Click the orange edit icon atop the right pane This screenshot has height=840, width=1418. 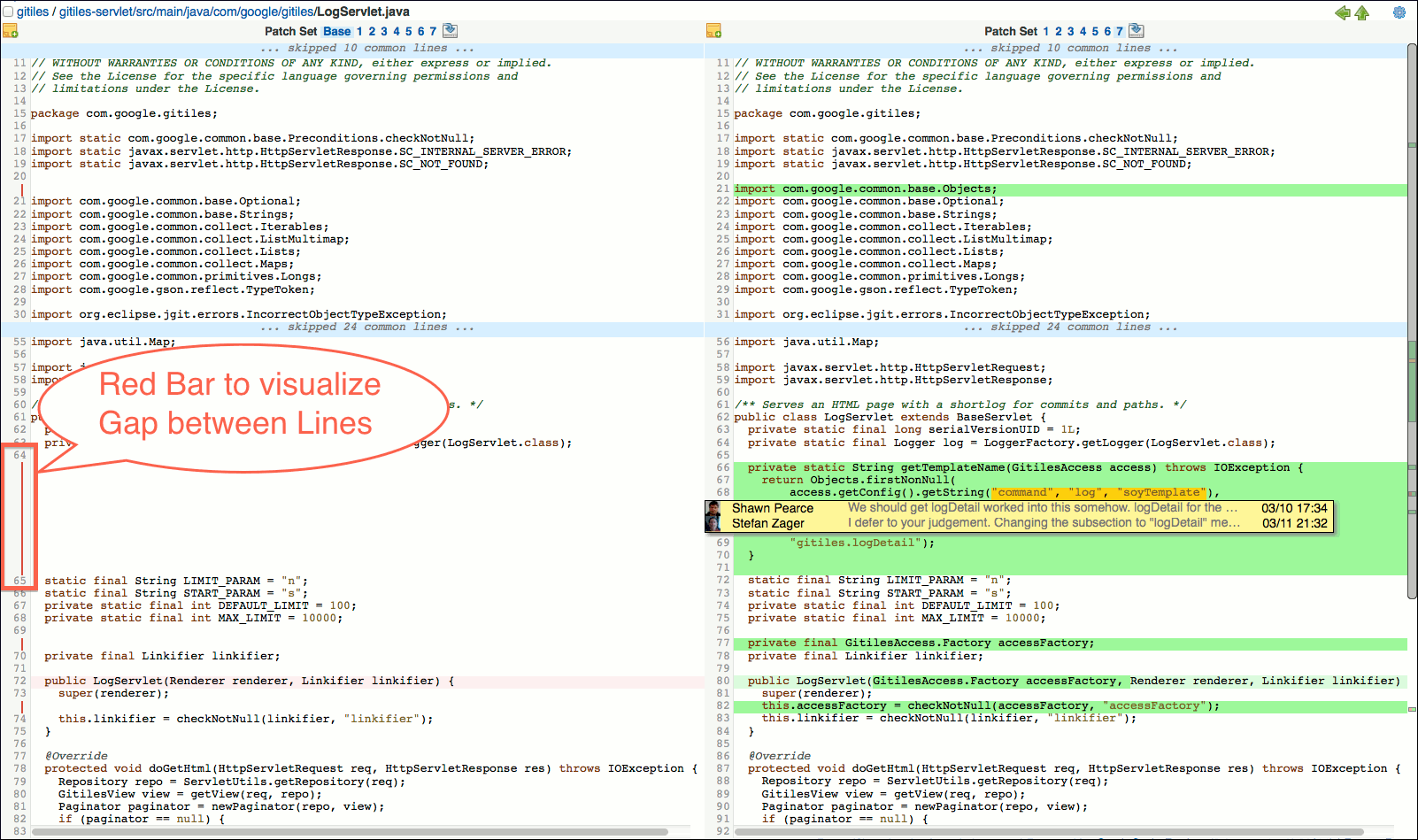point(713,30)
